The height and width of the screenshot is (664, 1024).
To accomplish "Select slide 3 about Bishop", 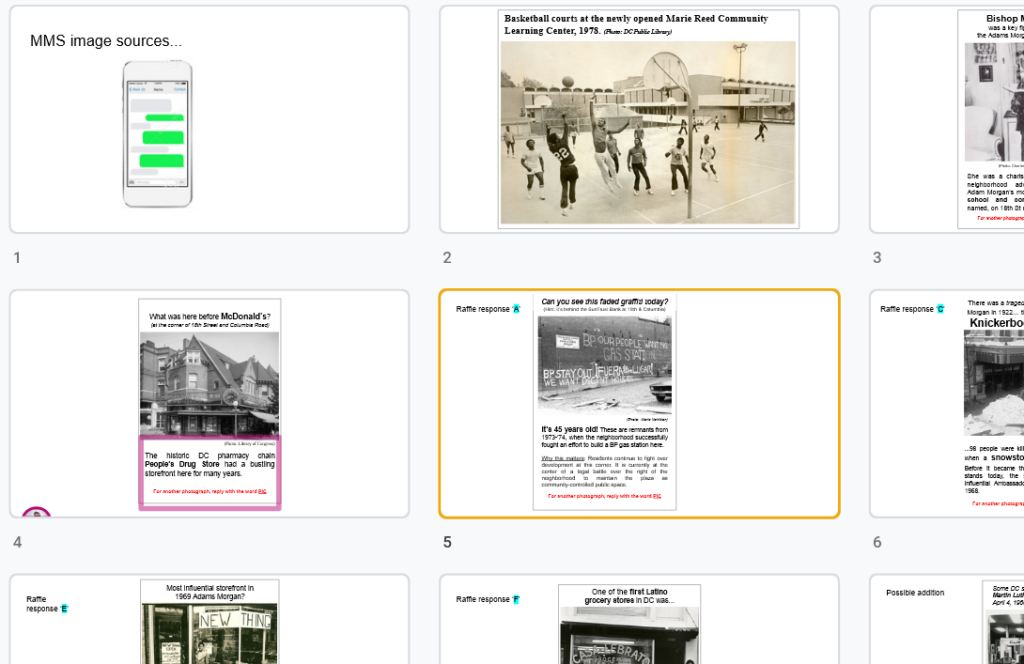I will (x=946, y=119).
